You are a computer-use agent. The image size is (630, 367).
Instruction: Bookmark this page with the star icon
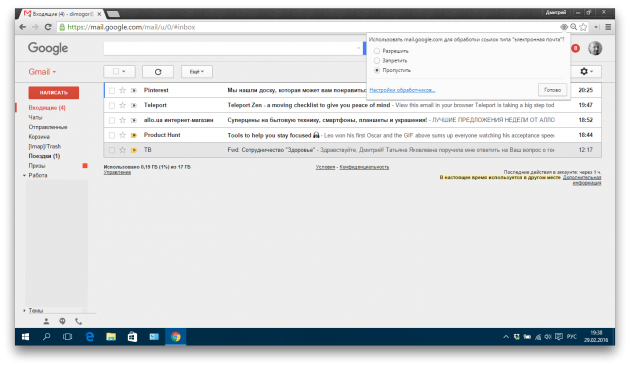point(583,27)
